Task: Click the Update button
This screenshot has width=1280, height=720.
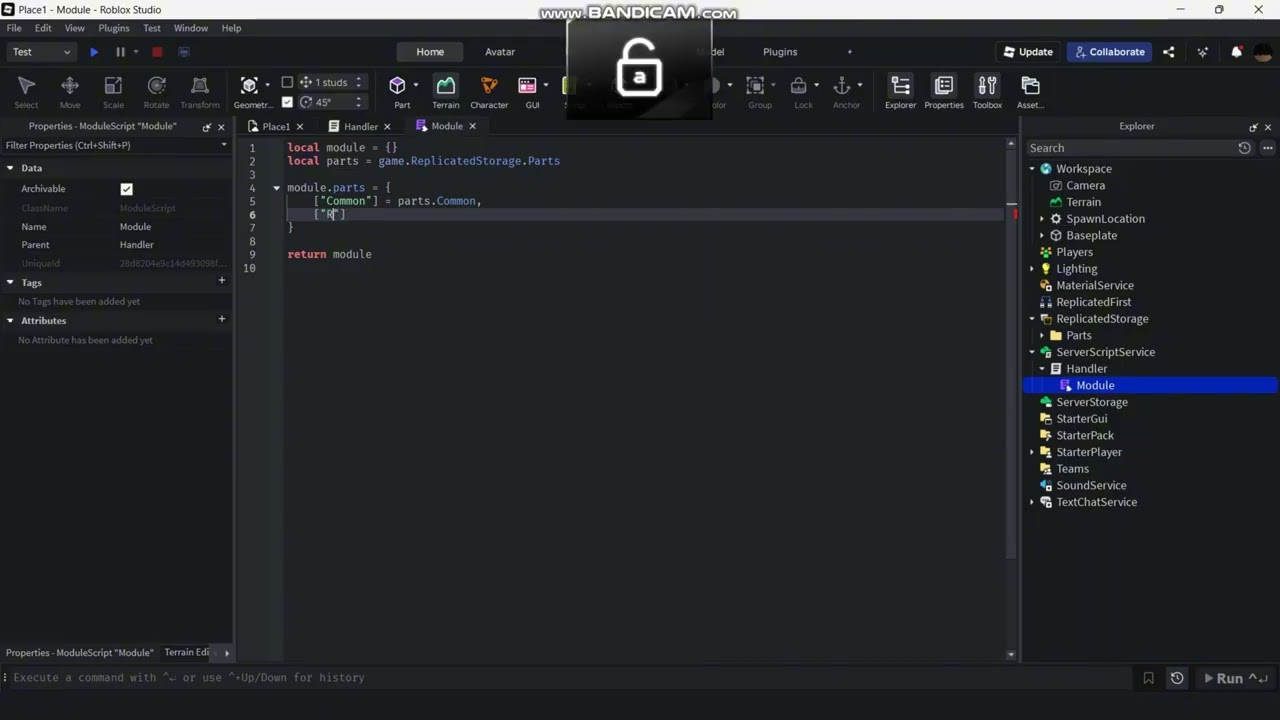Action: coord(1028,52)
